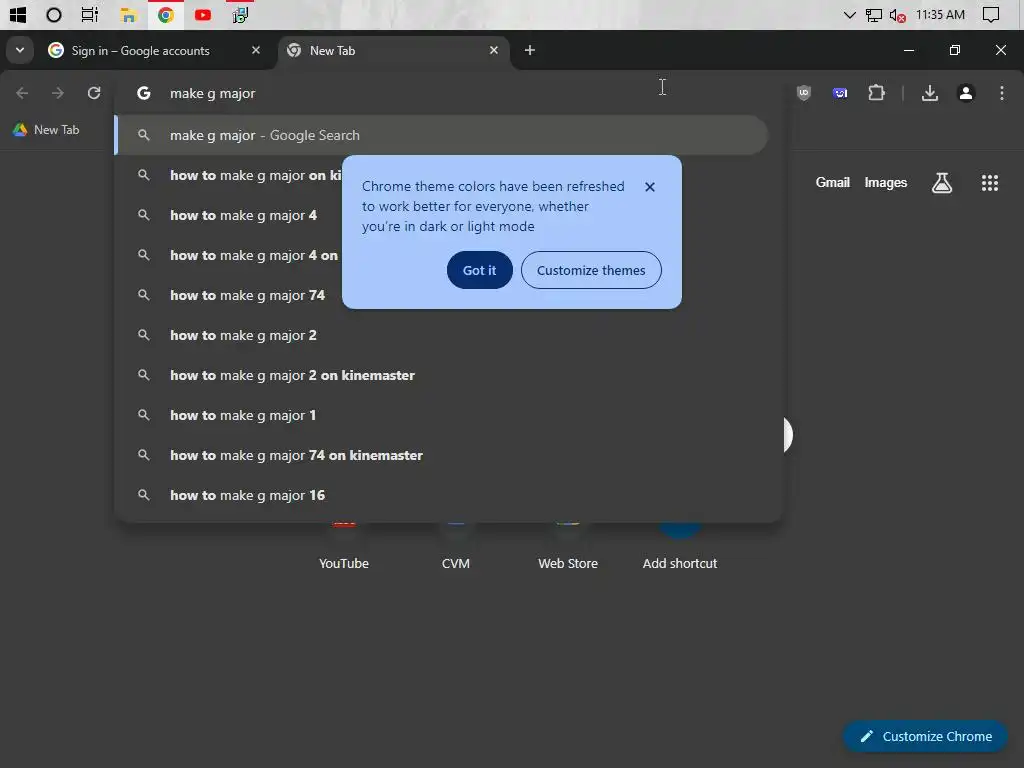Select the New Tab tab

tap(394, 50)
